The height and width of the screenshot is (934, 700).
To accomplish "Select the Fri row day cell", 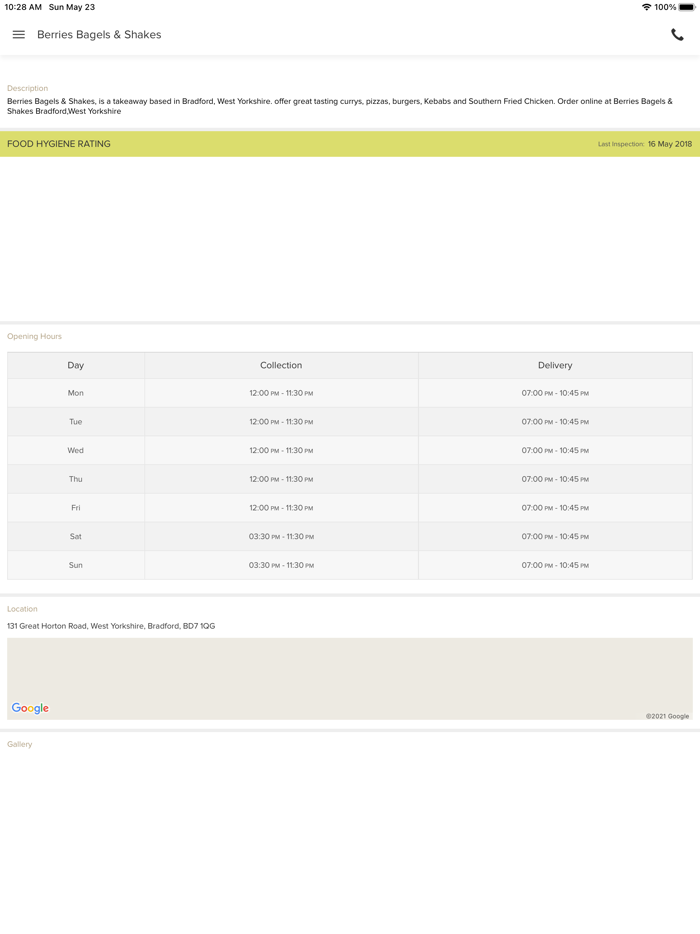I will tap(76, 508).
